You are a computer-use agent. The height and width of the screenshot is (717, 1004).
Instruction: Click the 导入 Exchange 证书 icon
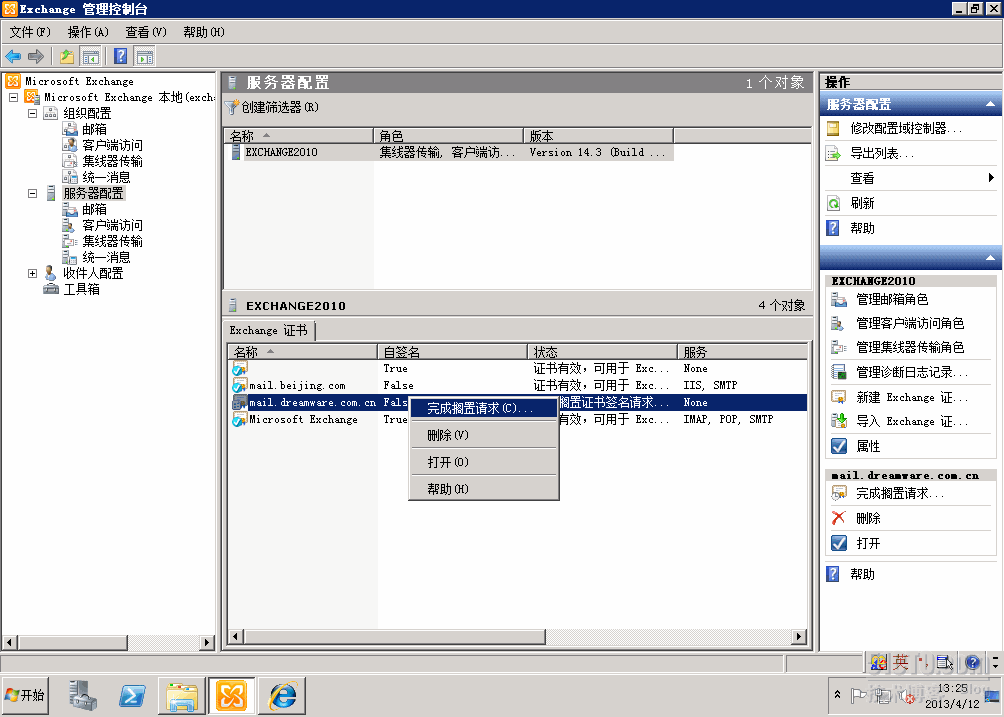click(x=839, y=421)
